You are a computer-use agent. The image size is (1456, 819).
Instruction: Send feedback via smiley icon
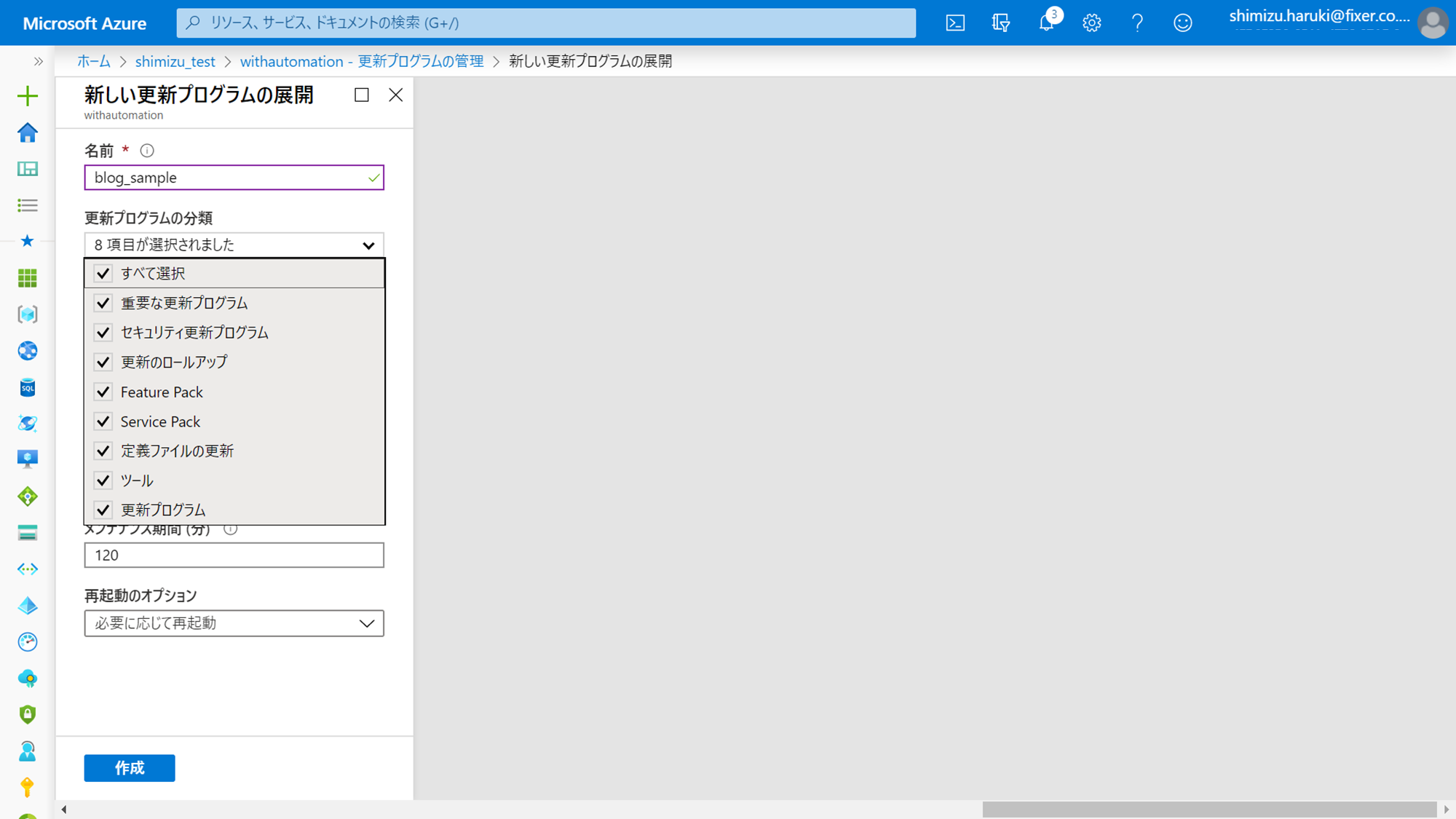coord(1182,23)
